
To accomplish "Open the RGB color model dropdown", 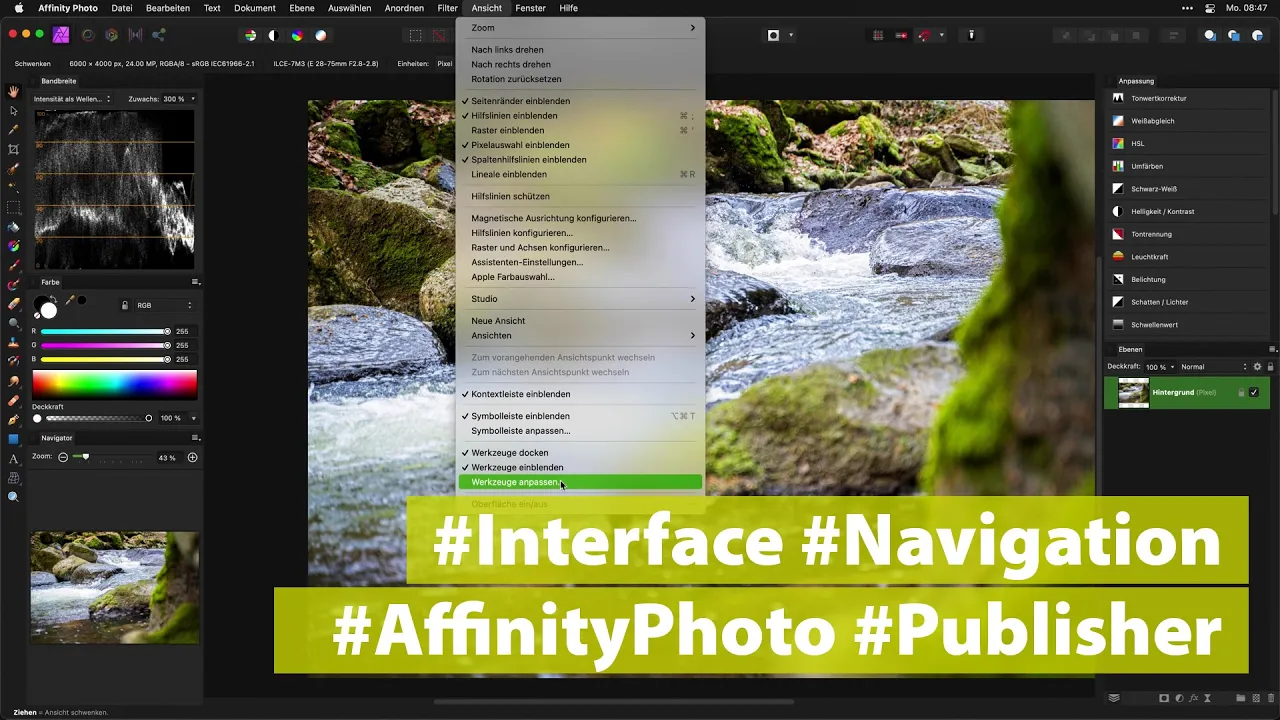I will 164,305.
